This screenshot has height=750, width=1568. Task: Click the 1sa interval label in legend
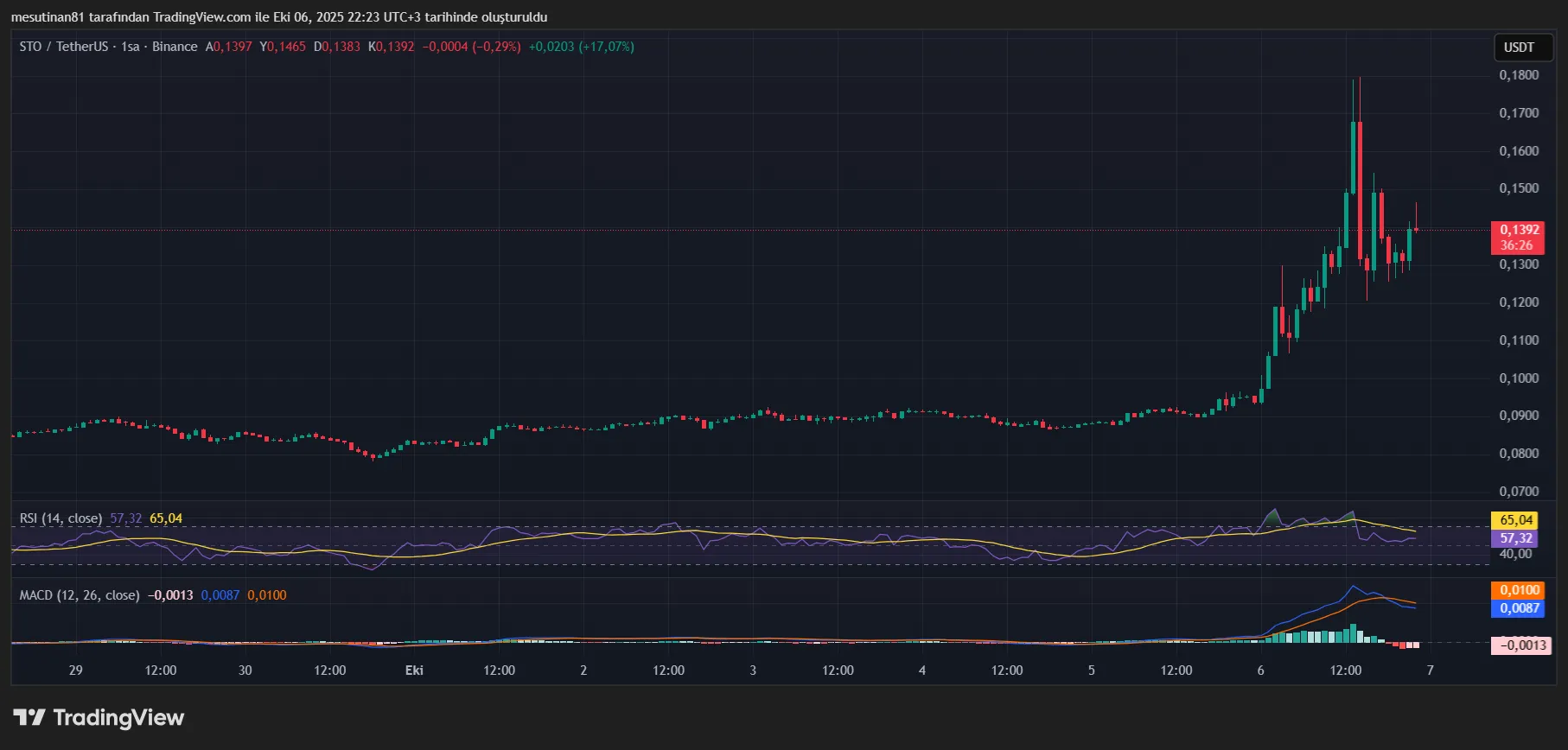(131, 47)
